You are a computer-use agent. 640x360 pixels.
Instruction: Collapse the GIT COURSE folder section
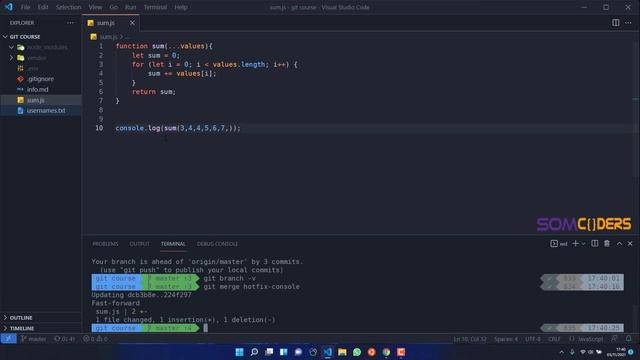coord(5,37)
